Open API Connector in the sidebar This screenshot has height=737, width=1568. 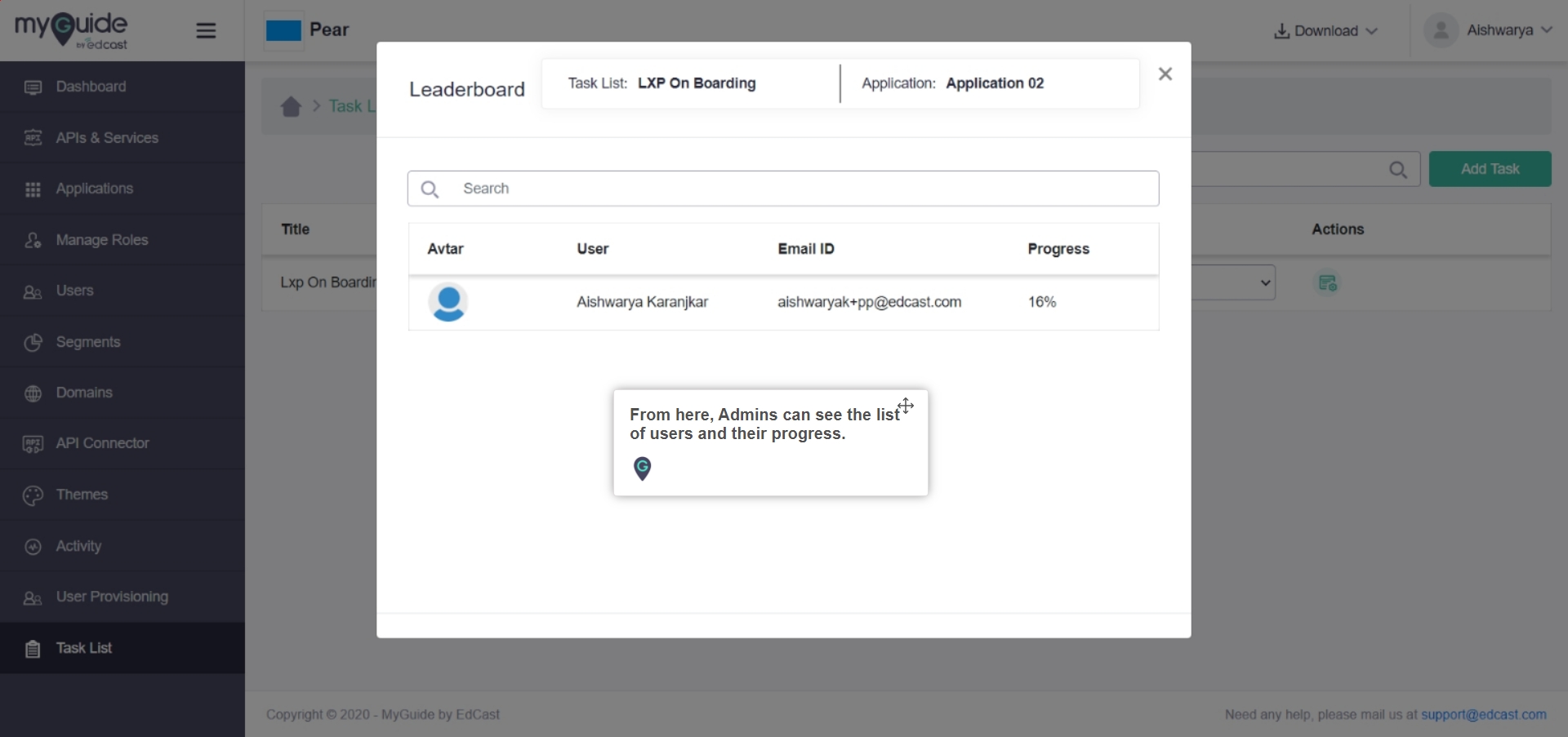(x=122, y=443)
